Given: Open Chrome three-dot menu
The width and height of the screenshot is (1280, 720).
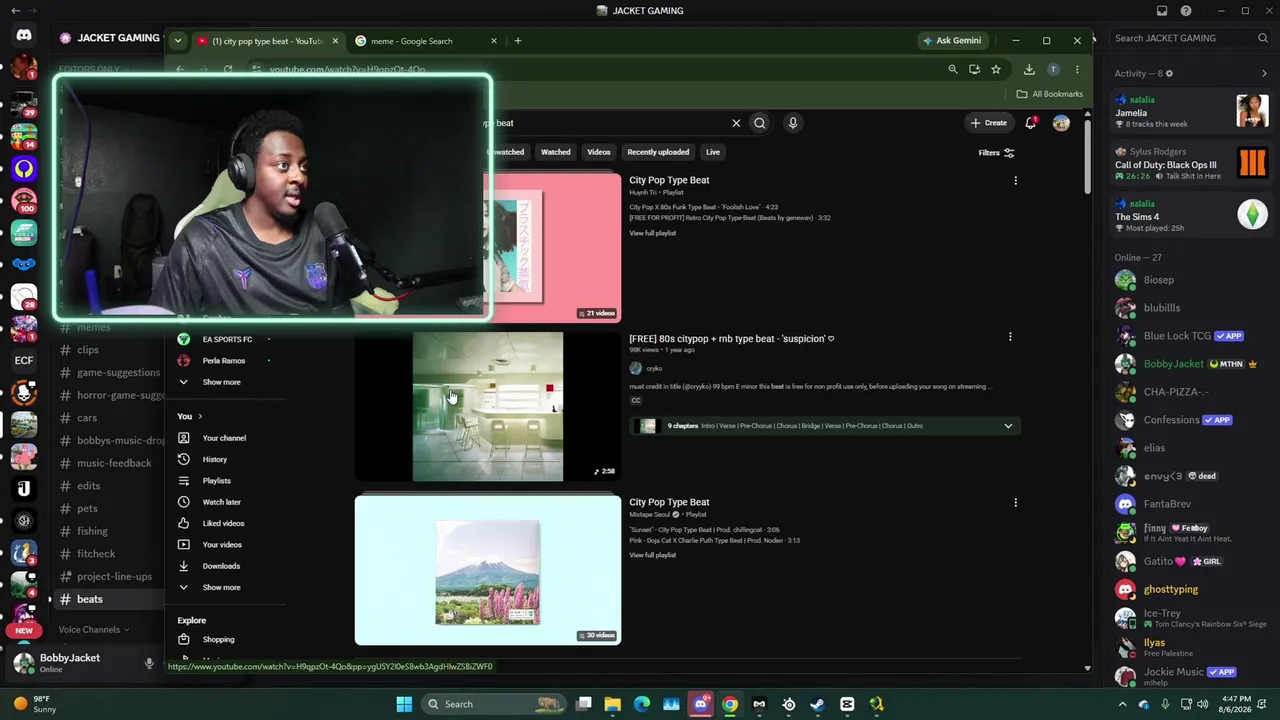Looking at the screenshot, I should (x=1077, y=69).
